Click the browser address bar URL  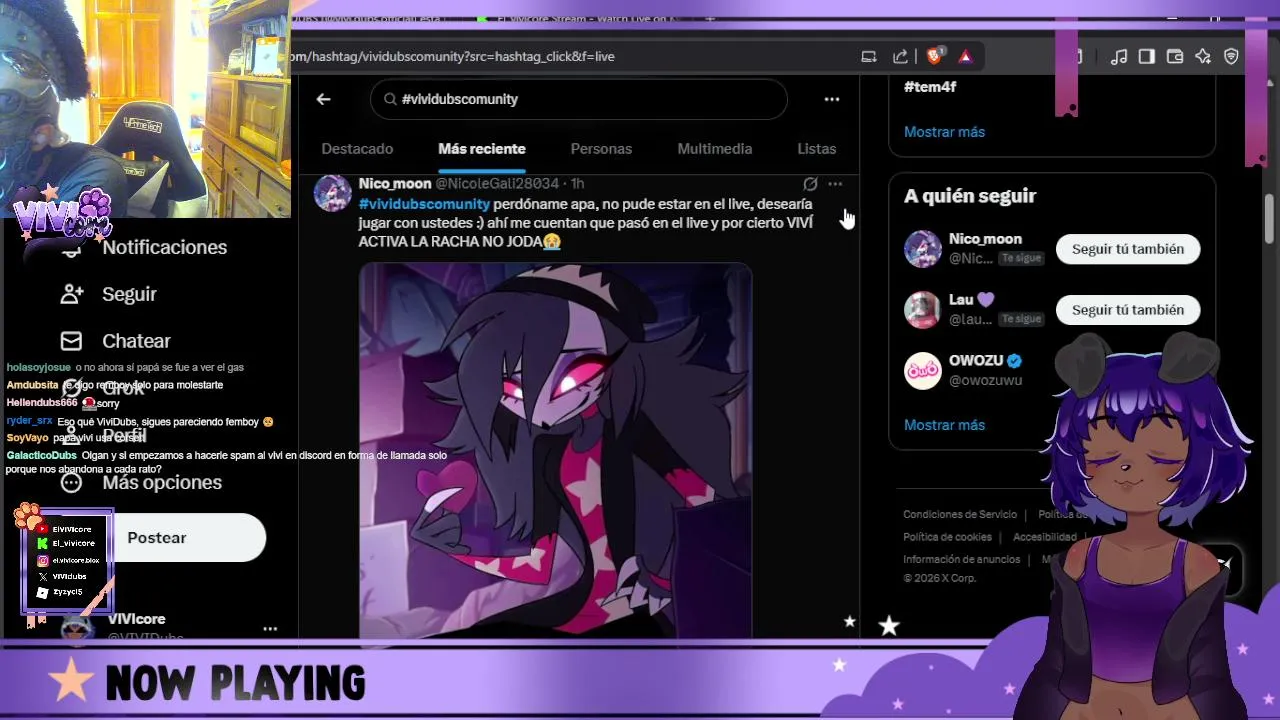453,56
